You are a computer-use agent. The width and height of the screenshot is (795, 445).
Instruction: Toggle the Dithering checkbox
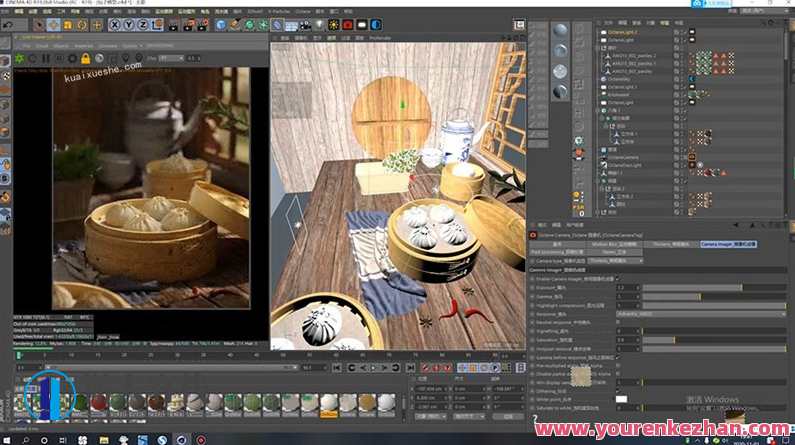pyautogui.click(x=619, y=391)
